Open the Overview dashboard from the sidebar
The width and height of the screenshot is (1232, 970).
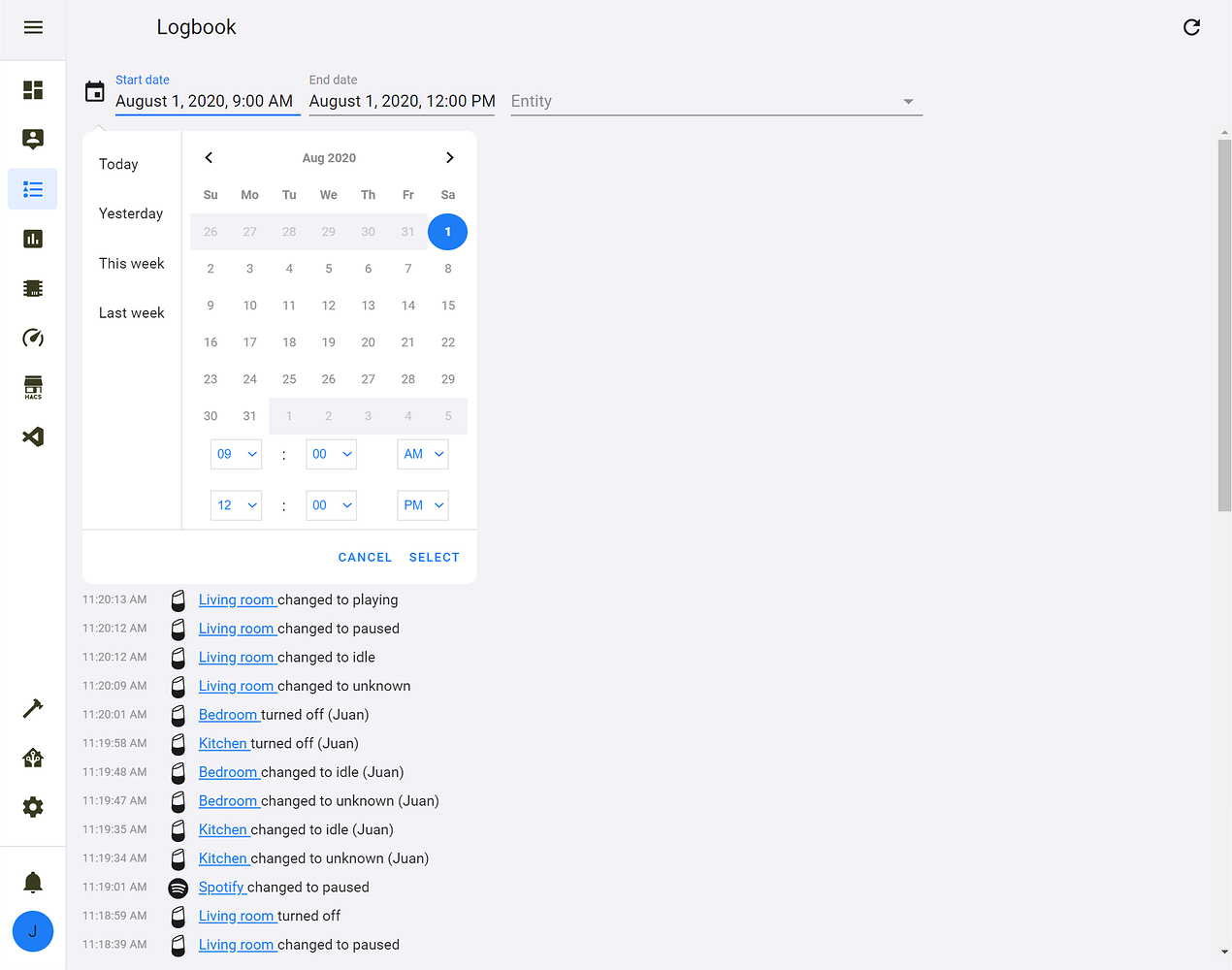[32, 90]
